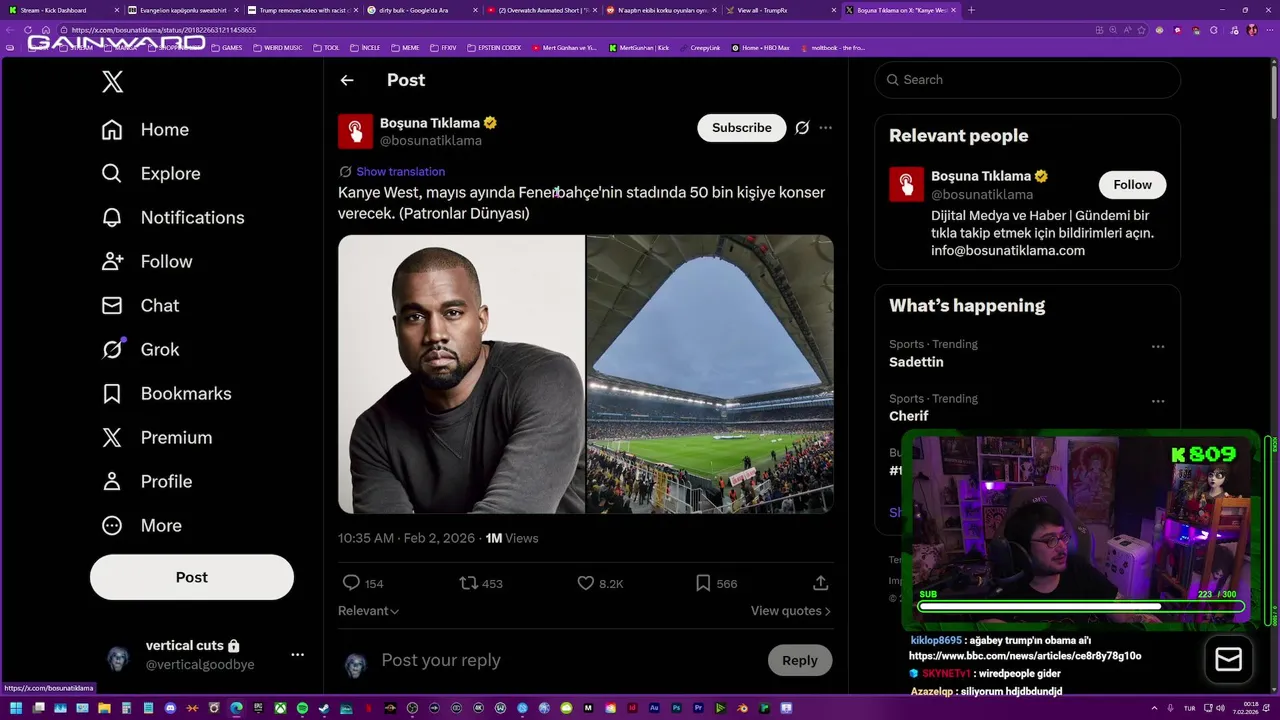The height and width of the screenshot is (720, 1280).
Task: Open Home - HBO Max bookmark
Action: pyautogui.click(x=760, y=48)
